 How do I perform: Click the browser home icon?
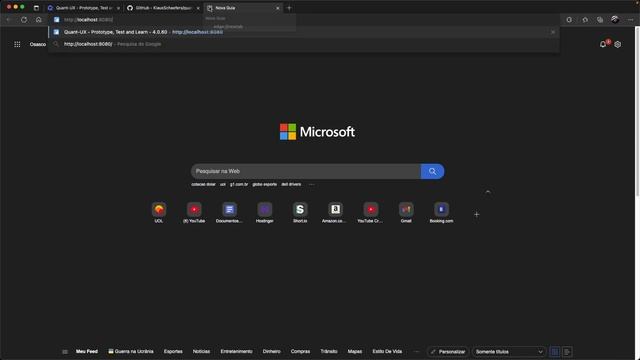pos(38,19)
